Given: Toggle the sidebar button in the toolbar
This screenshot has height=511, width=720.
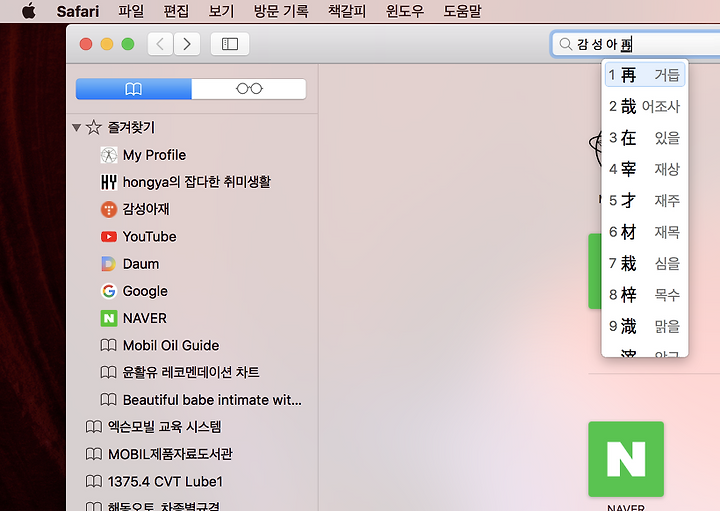Looking at the screenshot, I should pos(230,44).
